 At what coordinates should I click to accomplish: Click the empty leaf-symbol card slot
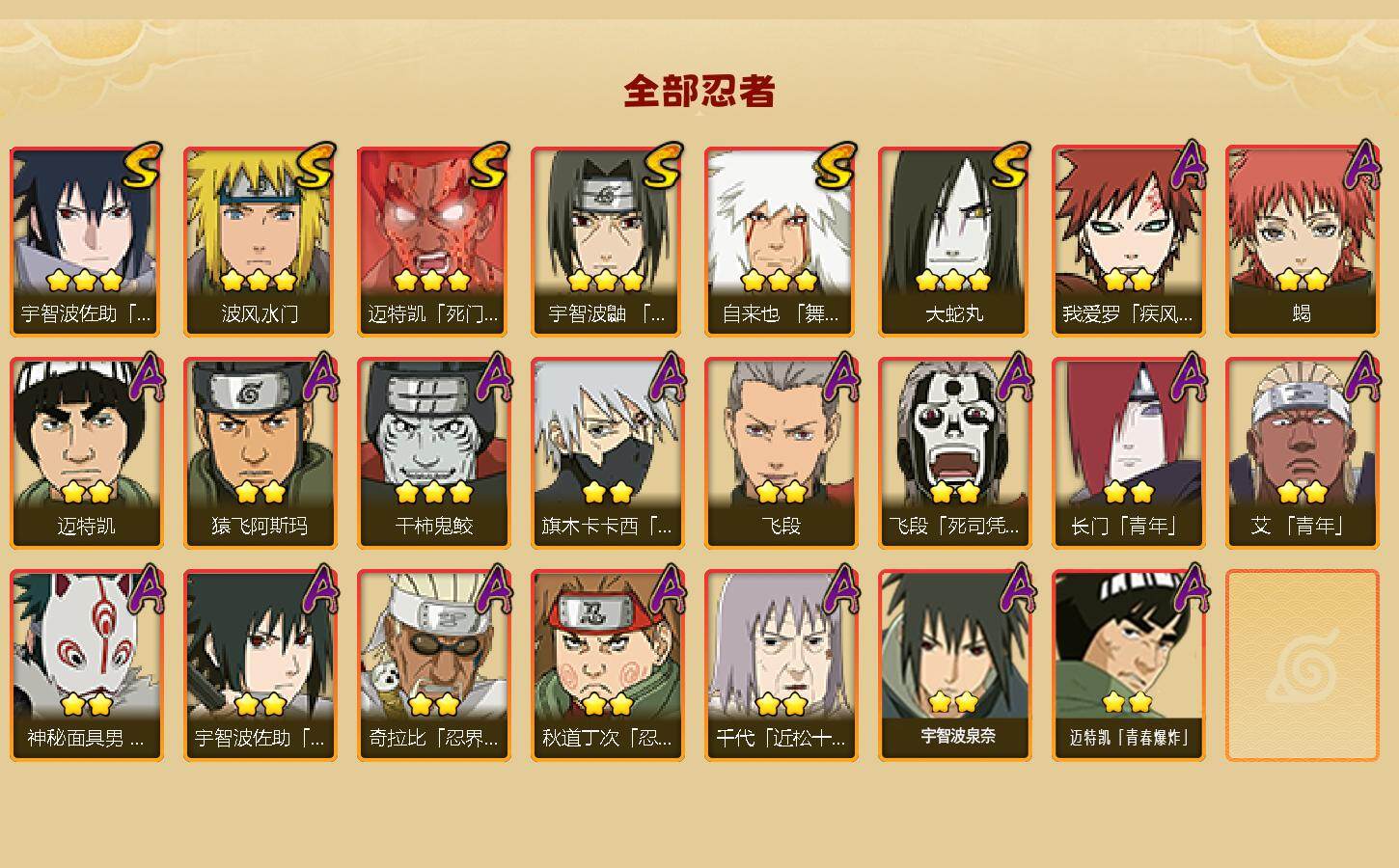click(x=1302, y=665)
